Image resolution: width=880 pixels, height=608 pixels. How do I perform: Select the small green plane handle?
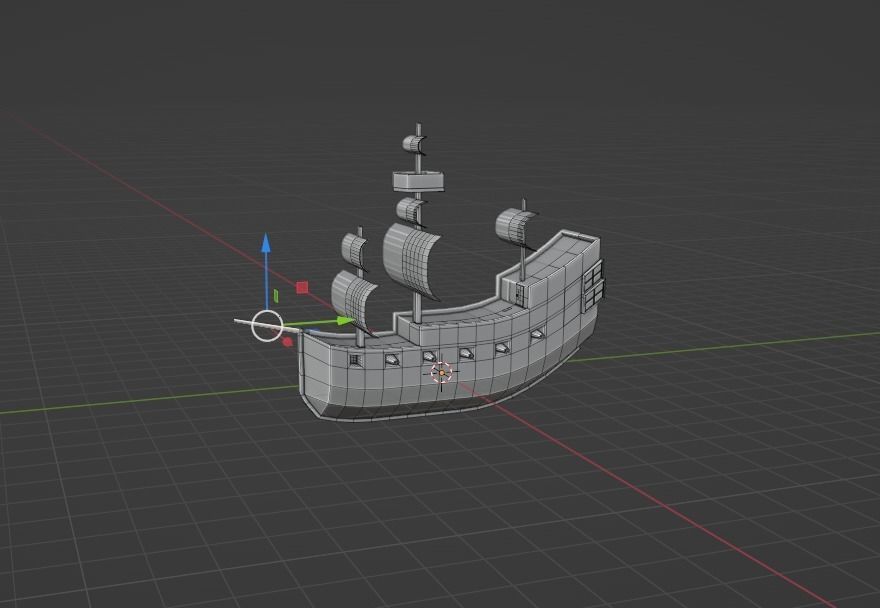click(276, 295)
